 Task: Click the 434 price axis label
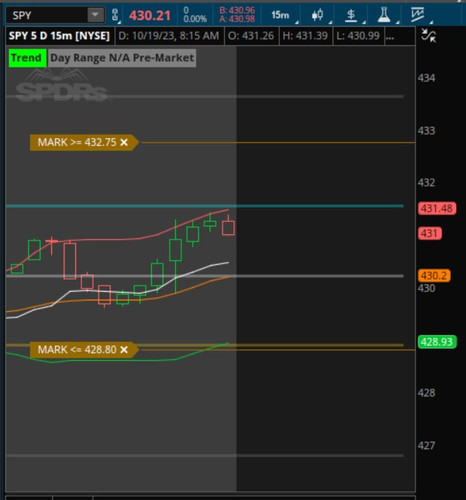(426, 78)
